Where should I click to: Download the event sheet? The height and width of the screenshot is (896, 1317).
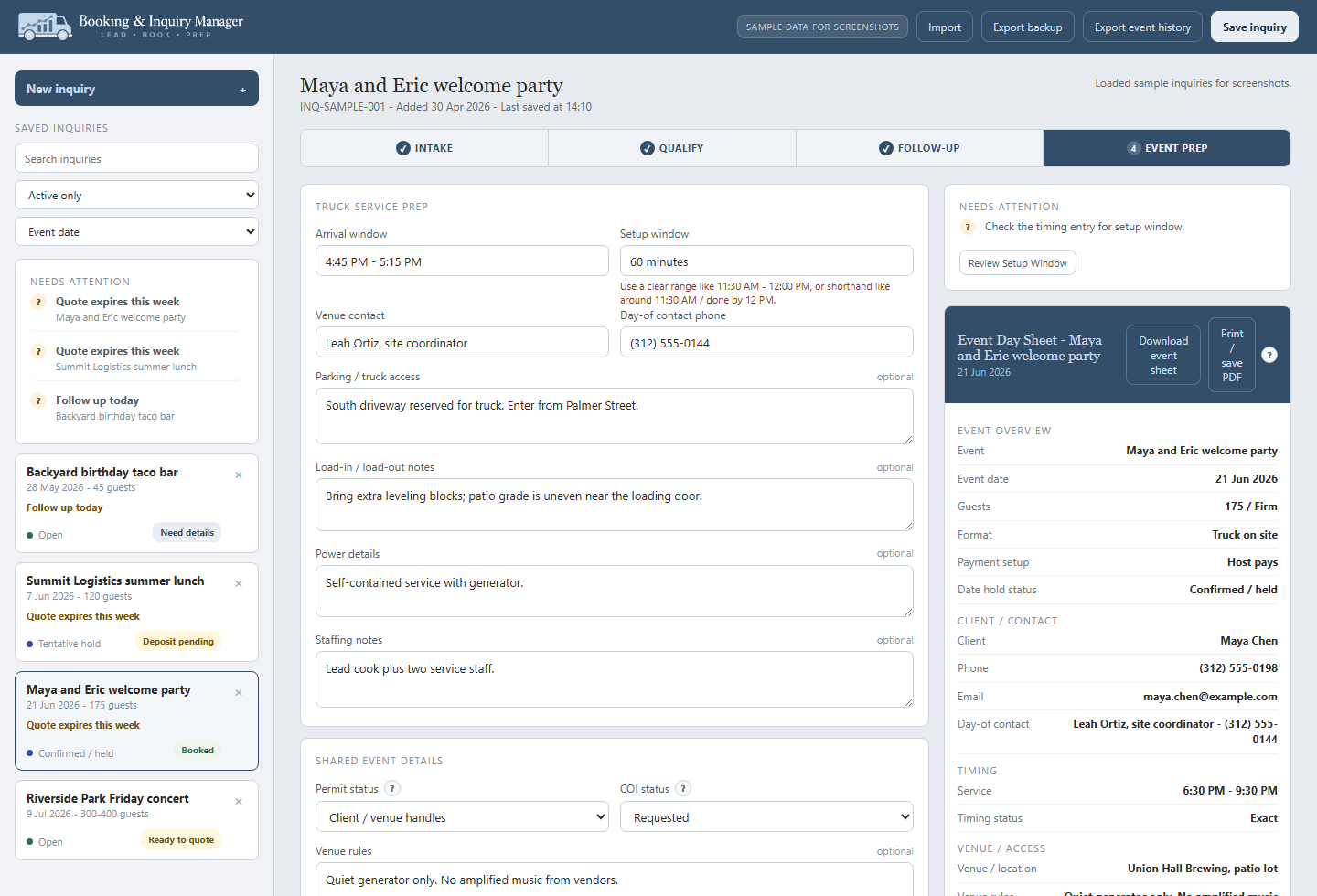[1163, 355]
